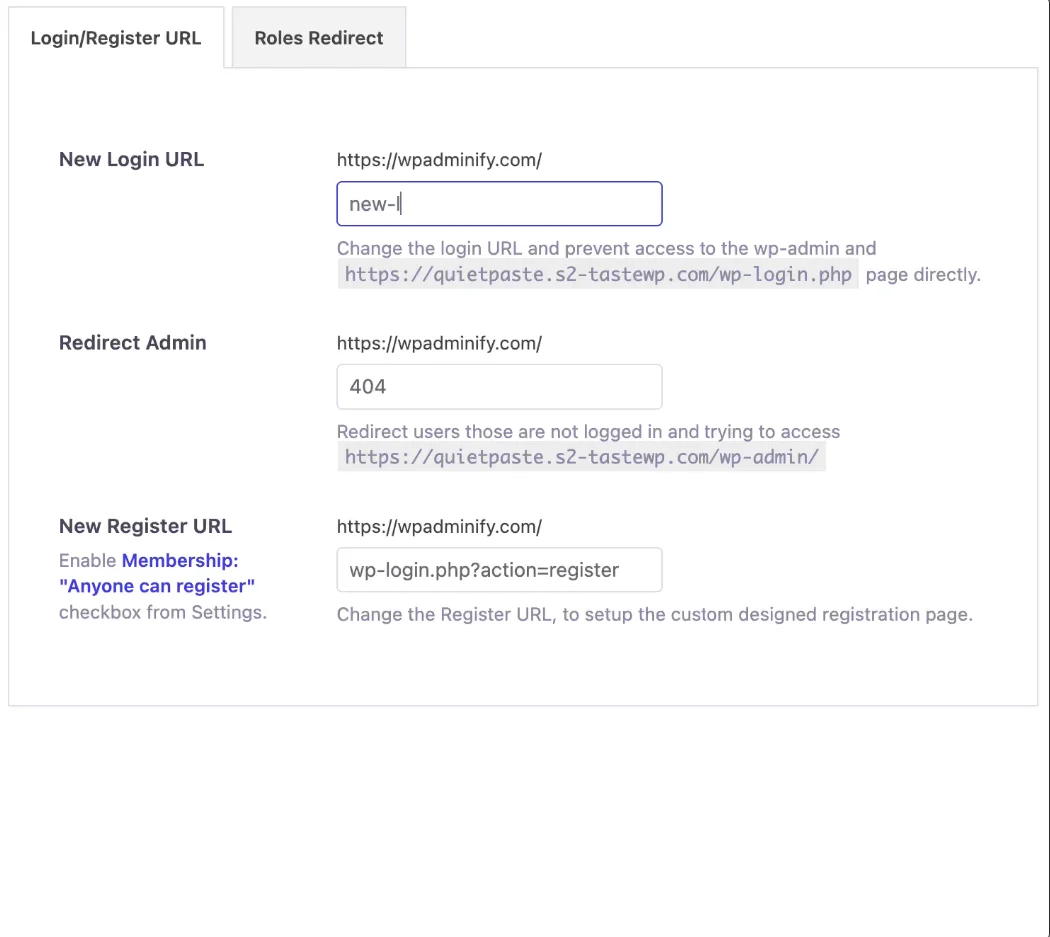Click the New Login URL label

pos(131,159)
